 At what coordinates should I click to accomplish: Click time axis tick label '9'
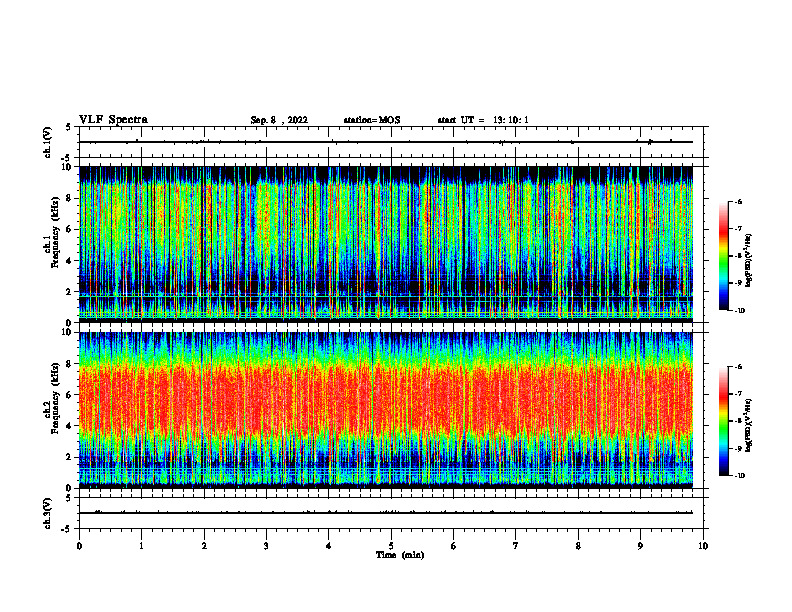point(640,546)
